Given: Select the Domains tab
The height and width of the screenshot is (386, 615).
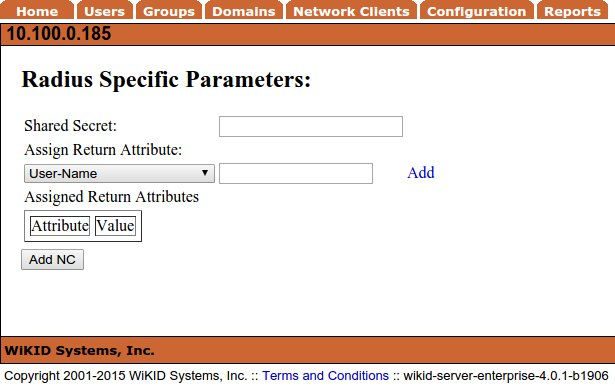Looking at the screenshot, I should tap(244, 11).
